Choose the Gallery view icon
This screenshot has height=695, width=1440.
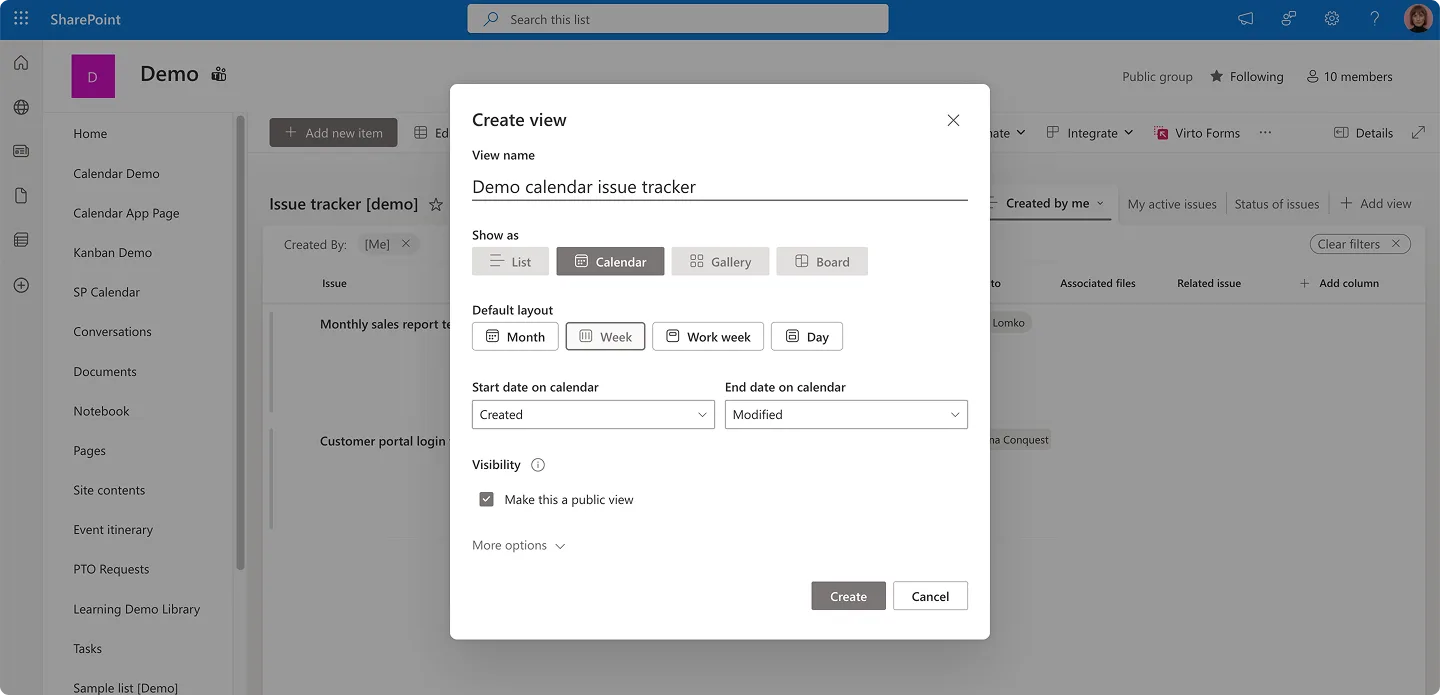(x=719, y=261)
